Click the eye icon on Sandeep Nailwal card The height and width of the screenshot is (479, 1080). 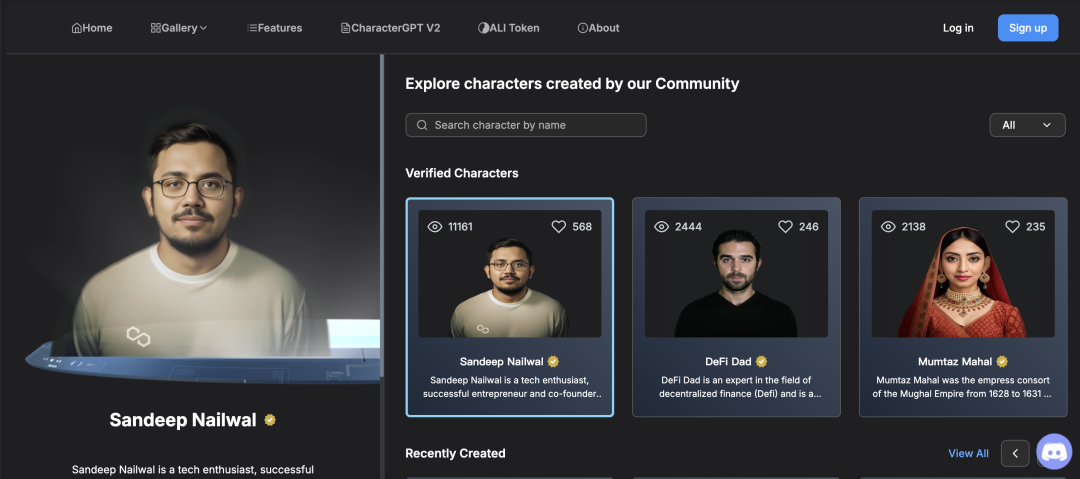tap(435, 227)
